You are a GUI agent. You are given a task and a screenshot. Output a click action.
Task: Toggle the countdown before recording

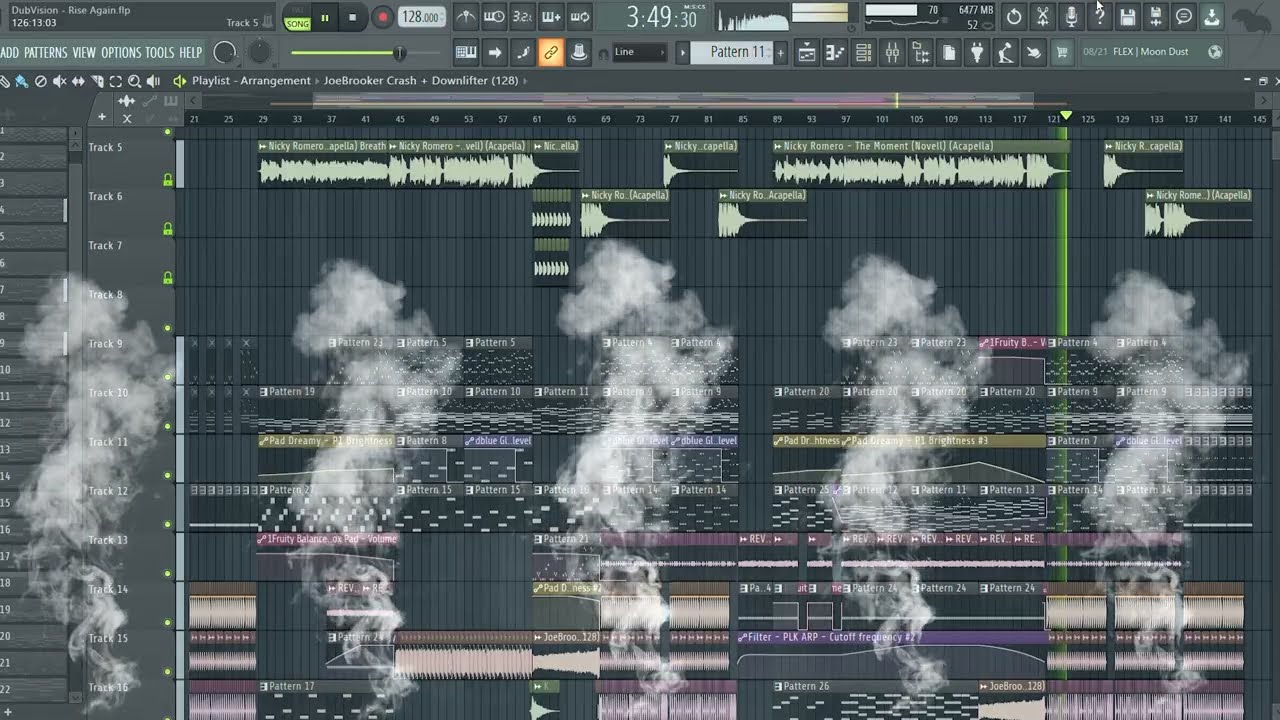522,17
